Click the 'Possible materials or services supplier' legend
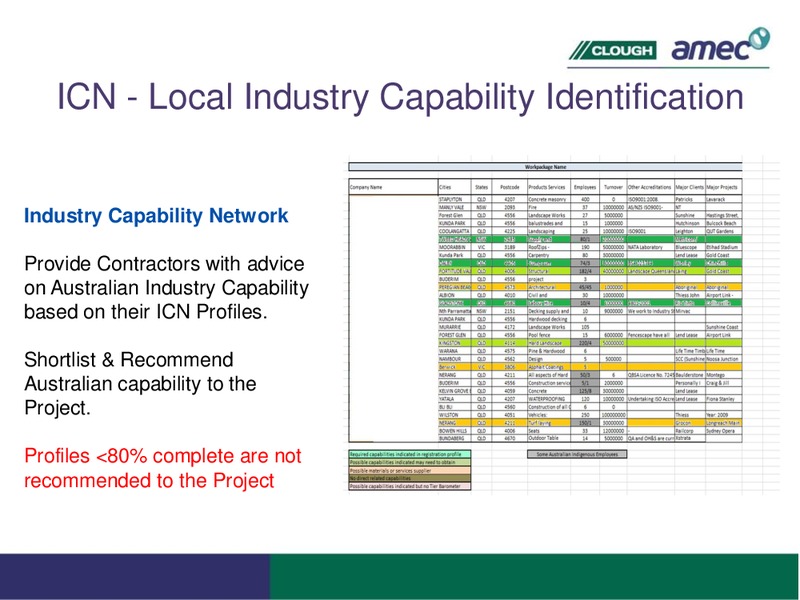The image size is (800, 600). [x=410, y=470]
